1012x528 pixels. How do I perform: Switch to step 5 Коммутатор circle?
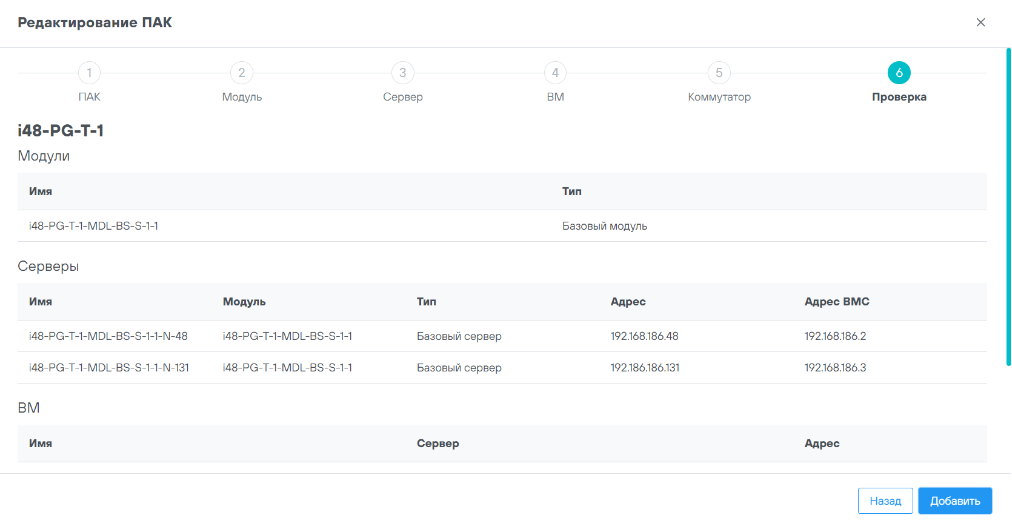(718, 73)
